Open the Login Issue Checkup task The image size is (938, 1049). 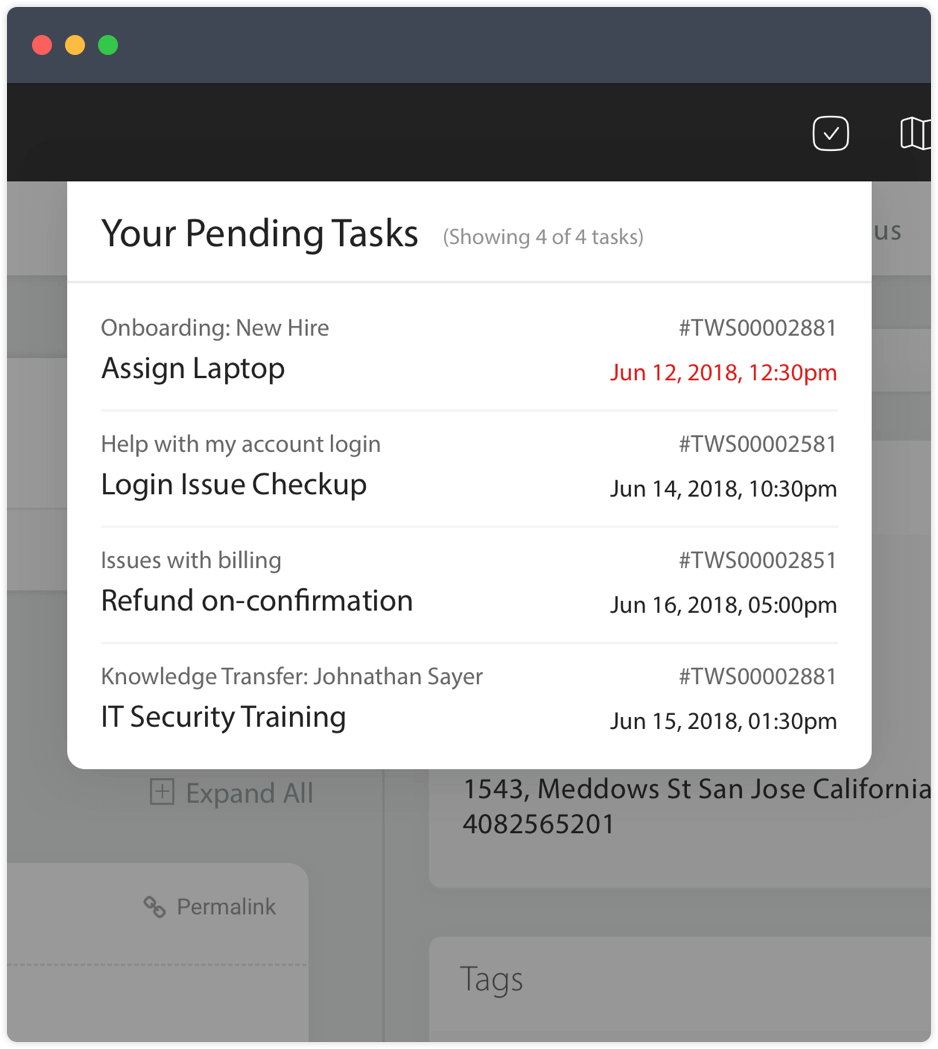tap(234, 485)
